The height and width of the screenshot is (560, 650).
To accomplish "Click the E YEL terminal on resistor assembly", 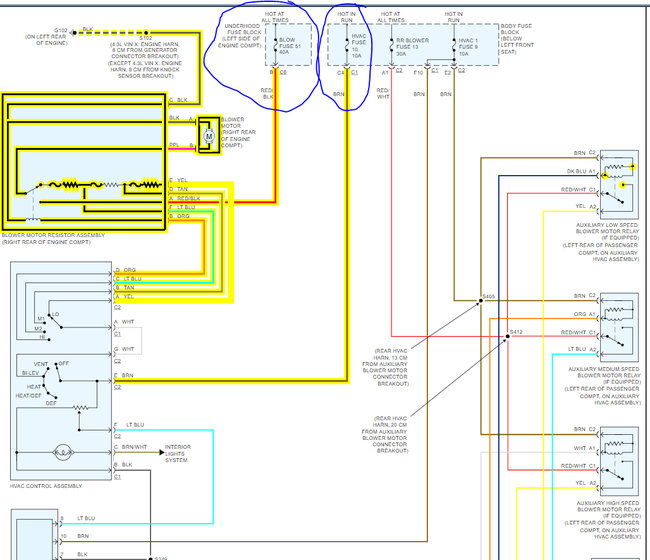I will (x=178, y=180).
